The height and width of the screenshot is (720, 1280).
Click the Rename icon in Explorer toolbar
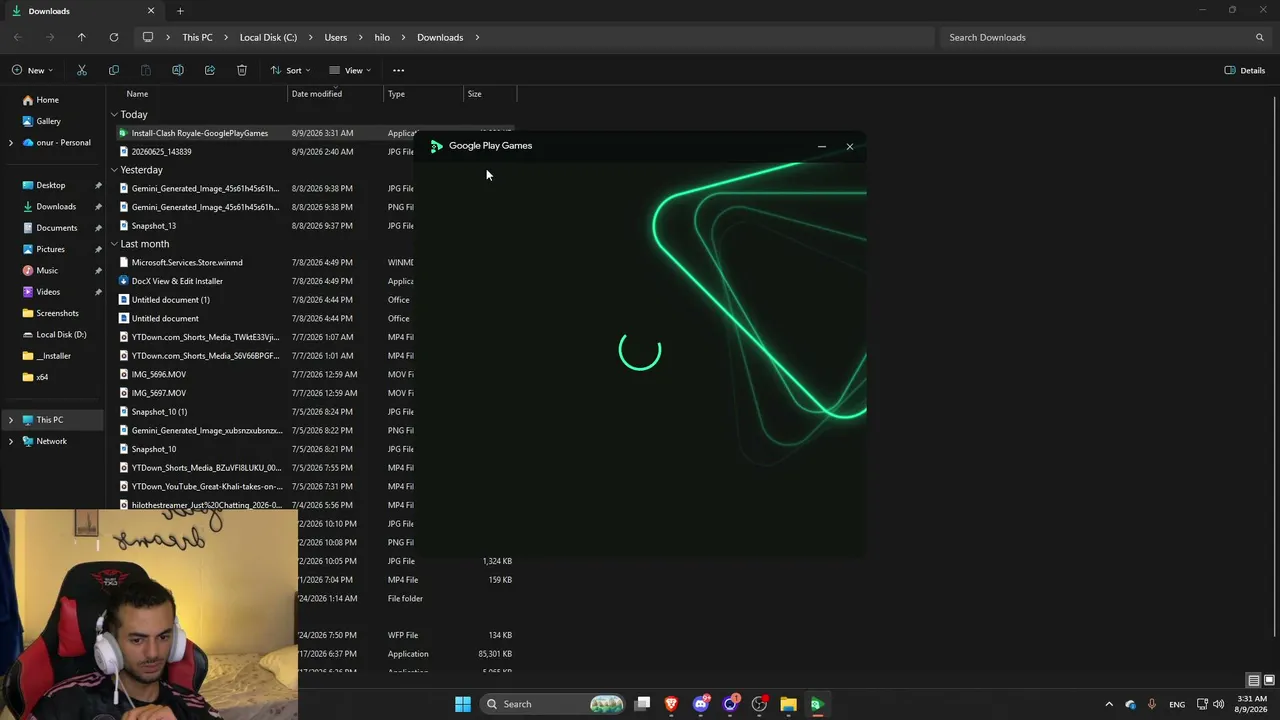(x=178, y=70)
